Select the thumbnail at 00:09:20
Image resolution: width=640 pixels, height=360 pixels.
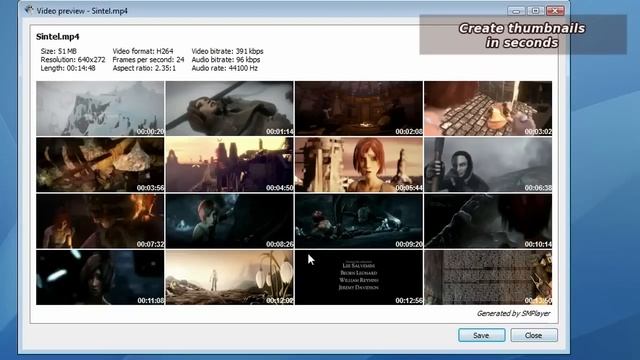(359, 221)
